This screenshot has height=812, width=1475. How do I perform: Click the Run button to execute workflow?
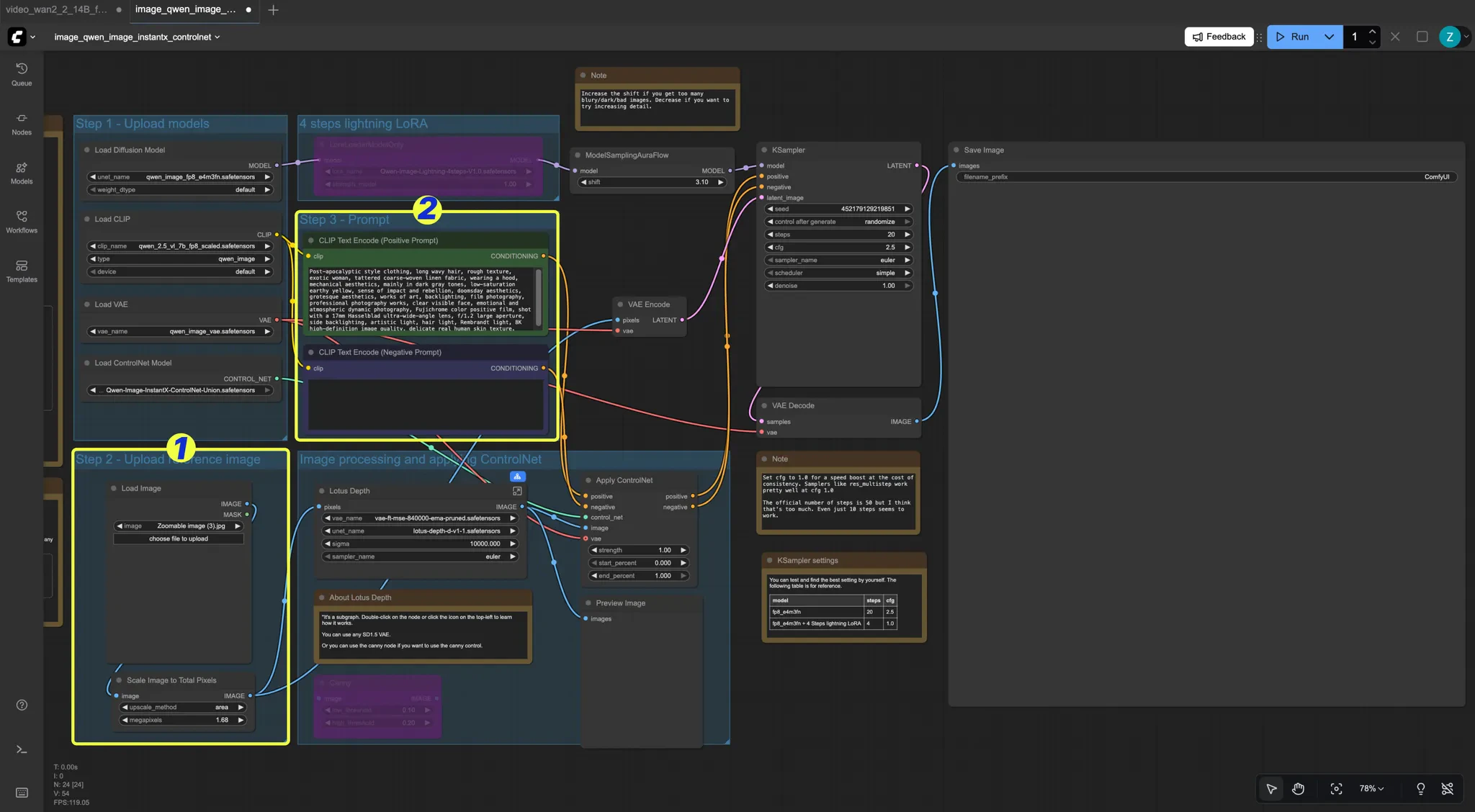[1295, 36]
